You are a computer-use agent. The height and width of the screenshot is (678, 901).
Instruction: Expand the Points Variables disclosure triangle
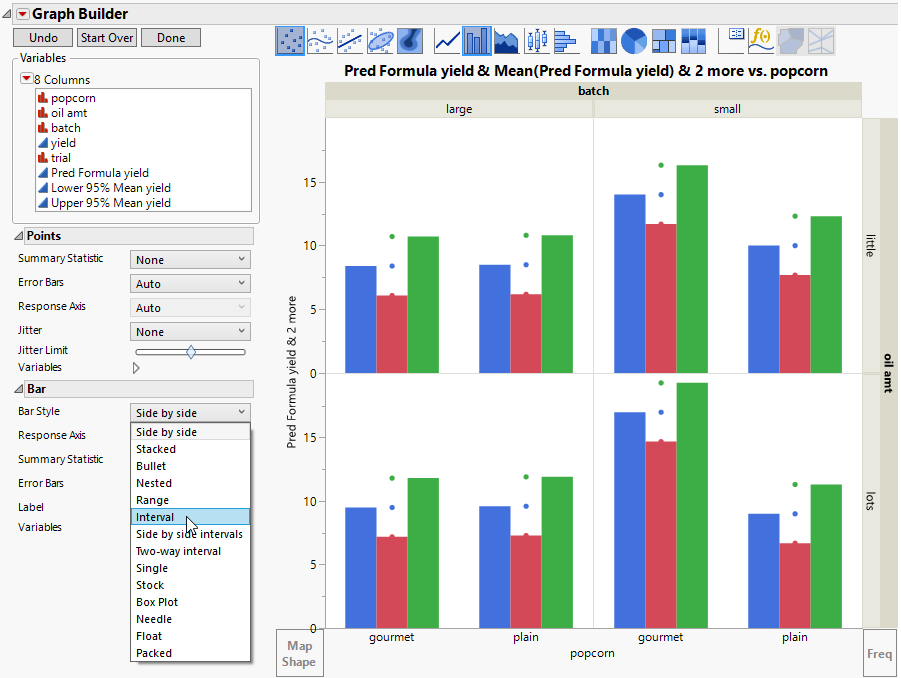[x=136, y=368]
